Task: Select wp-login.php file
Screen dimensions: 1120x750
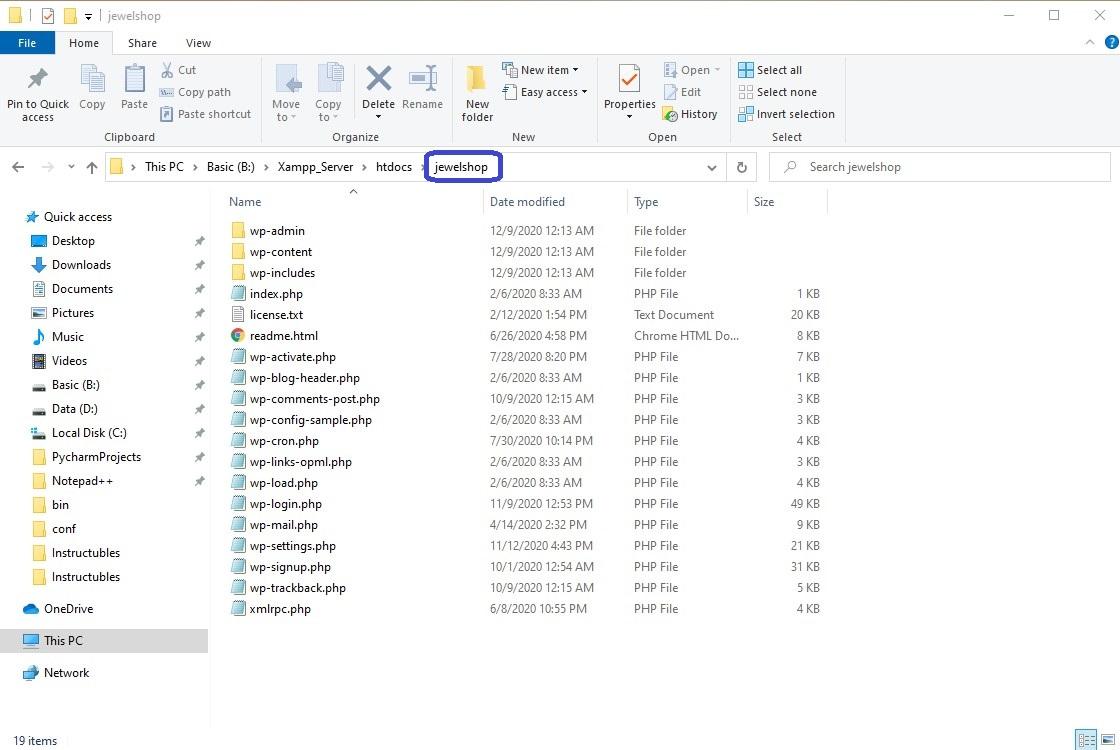Action: click(286, 504)
